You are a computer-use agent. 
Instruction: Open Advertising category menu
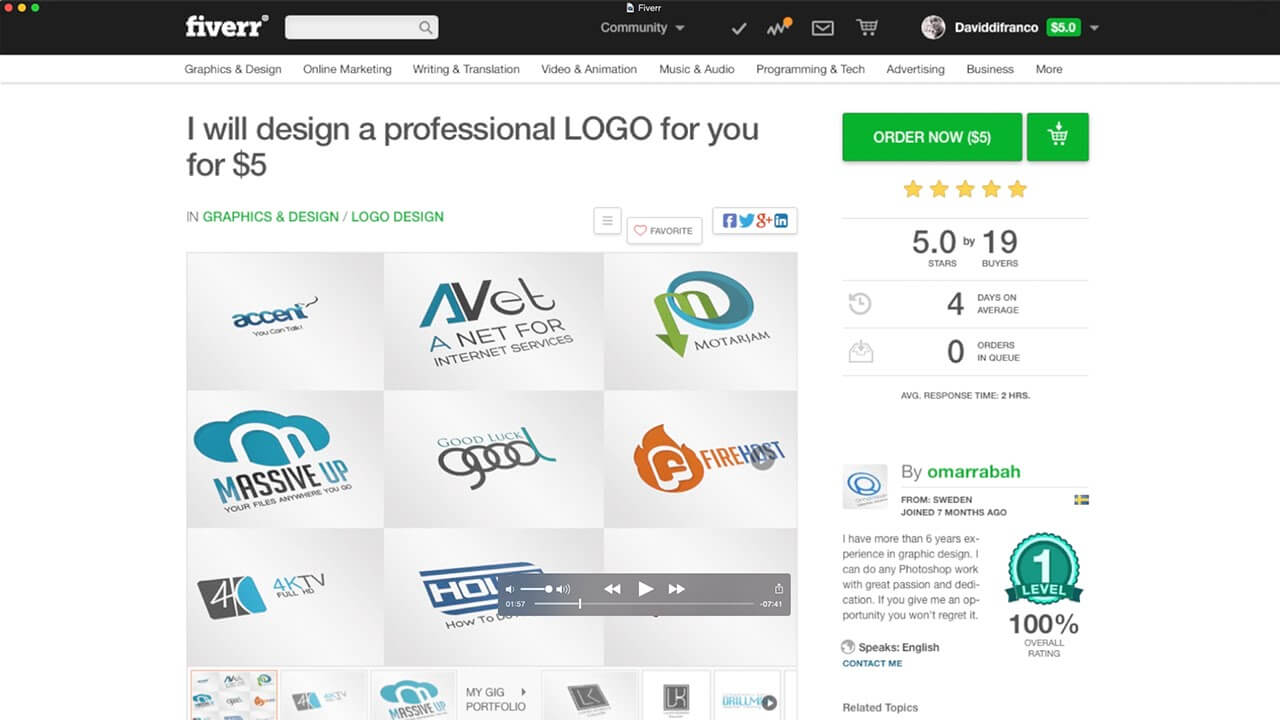(x=915, y=69)
